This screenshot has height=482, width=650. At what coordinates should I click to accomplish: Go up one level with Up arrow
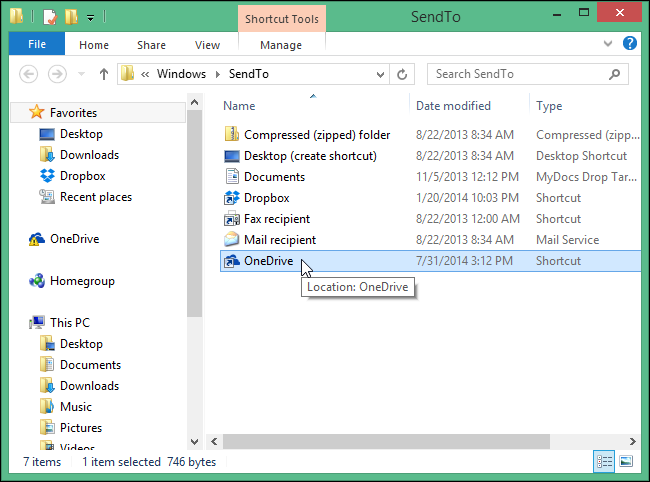pos(104,74)
